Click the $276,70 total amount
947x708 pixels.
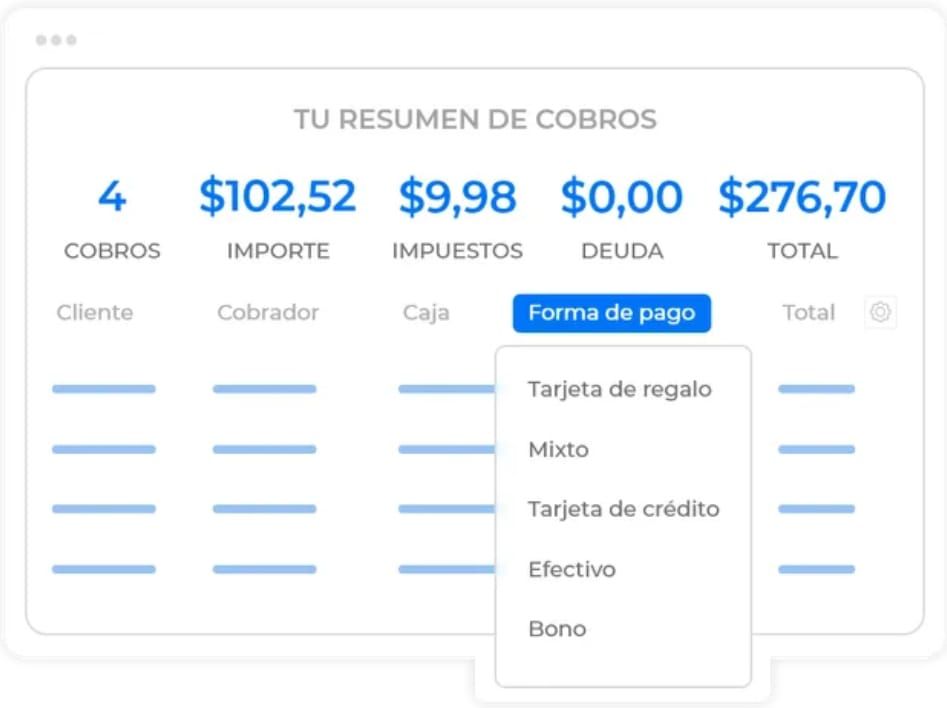[802, 197]
